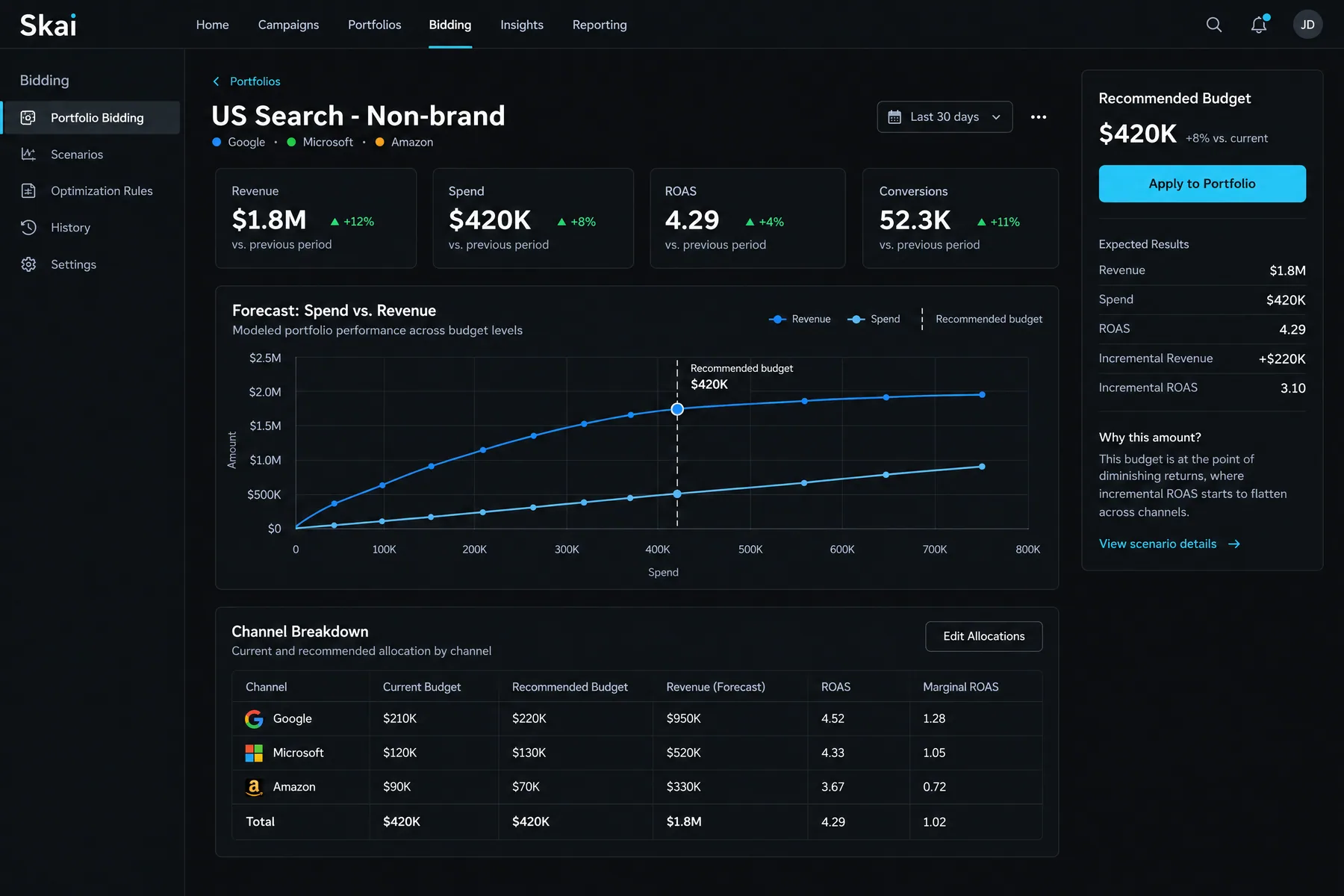
Task: Click the Amazon logo in channel table
Action: [254, 787]
